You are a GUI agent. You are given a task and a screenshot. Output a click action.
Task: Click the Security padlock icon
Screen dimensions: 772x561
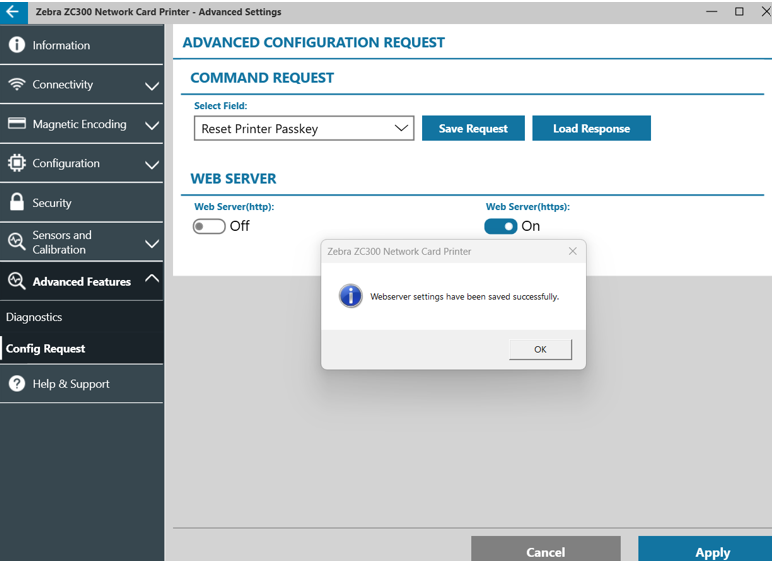click(16, 202)
